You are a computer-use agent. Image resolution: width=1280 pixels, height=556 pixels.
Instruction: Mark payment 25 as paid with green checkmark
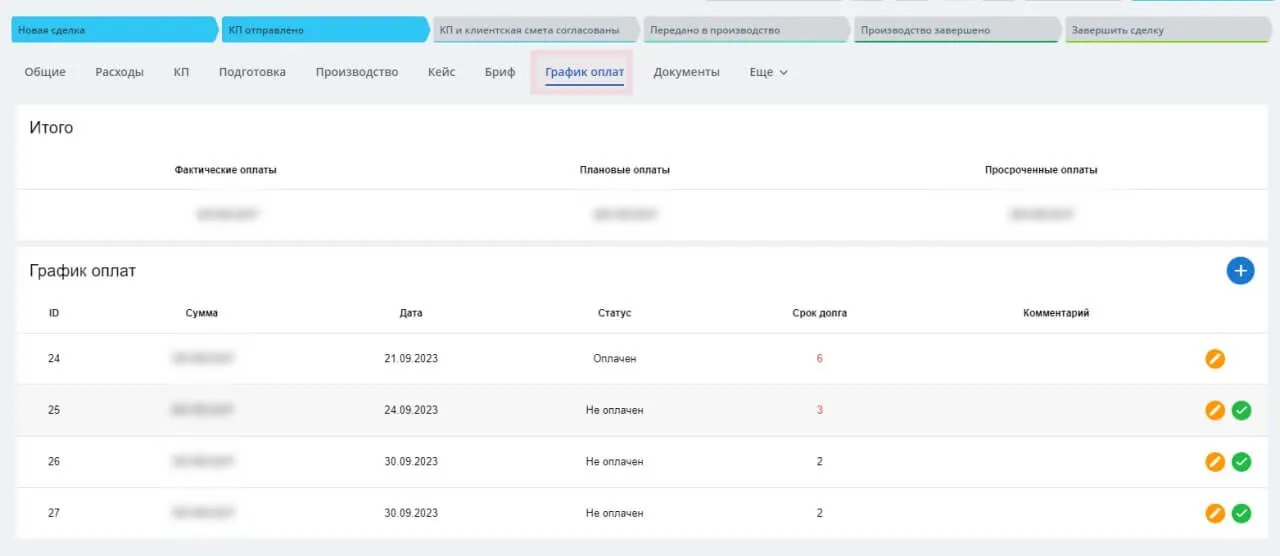[1241, 410]
